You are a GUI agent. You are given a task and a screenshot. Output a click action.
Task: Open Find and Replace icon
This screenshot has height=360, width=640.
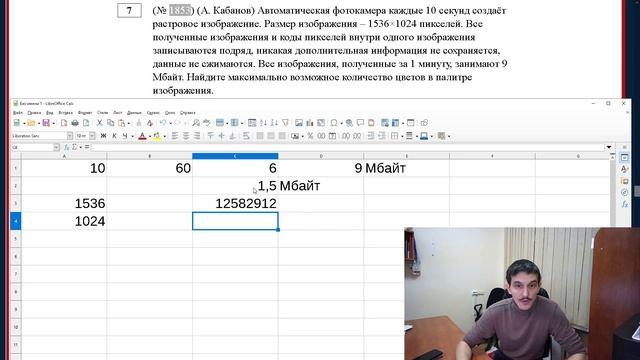tap(196, 123)
